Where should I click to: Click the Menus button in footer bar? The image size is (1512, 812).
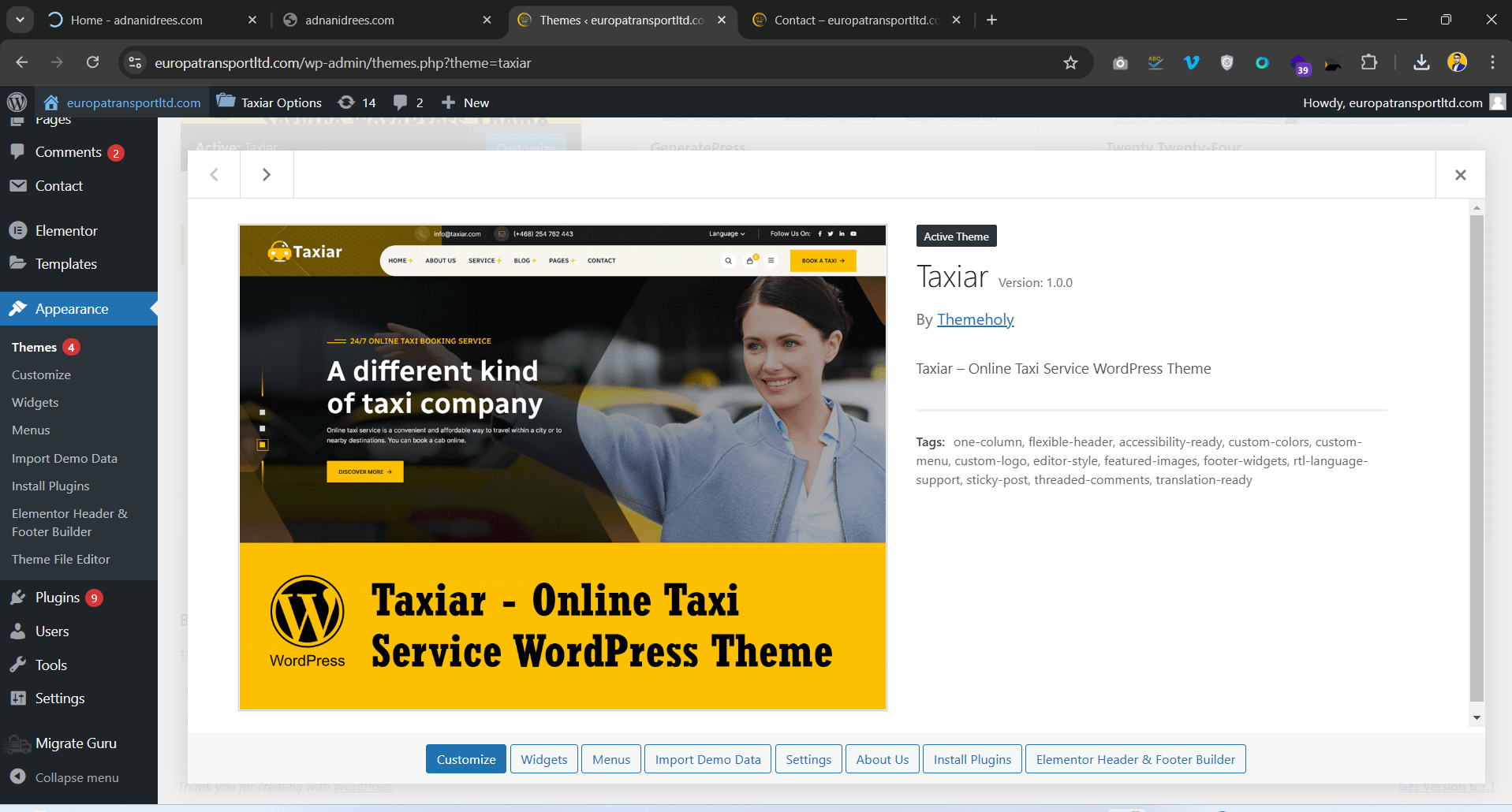click(611, 759)
